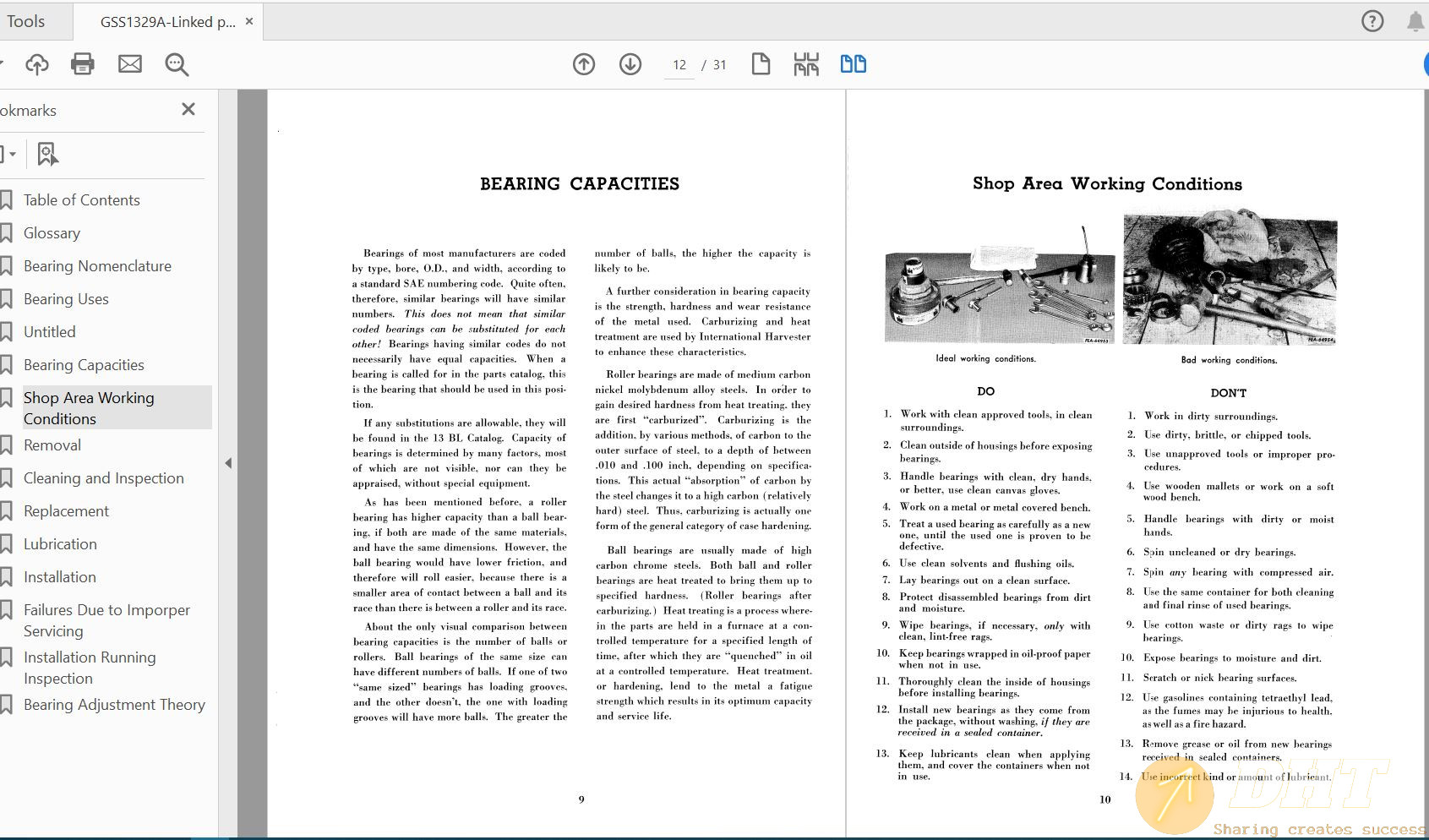Open notifications bell icon

click(1415, 22)
